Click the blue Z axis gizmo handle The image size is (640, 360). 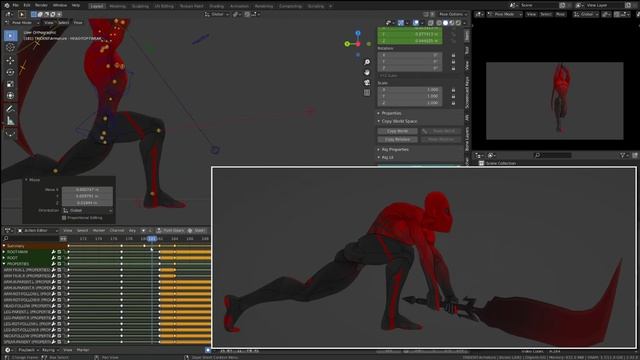358,33
